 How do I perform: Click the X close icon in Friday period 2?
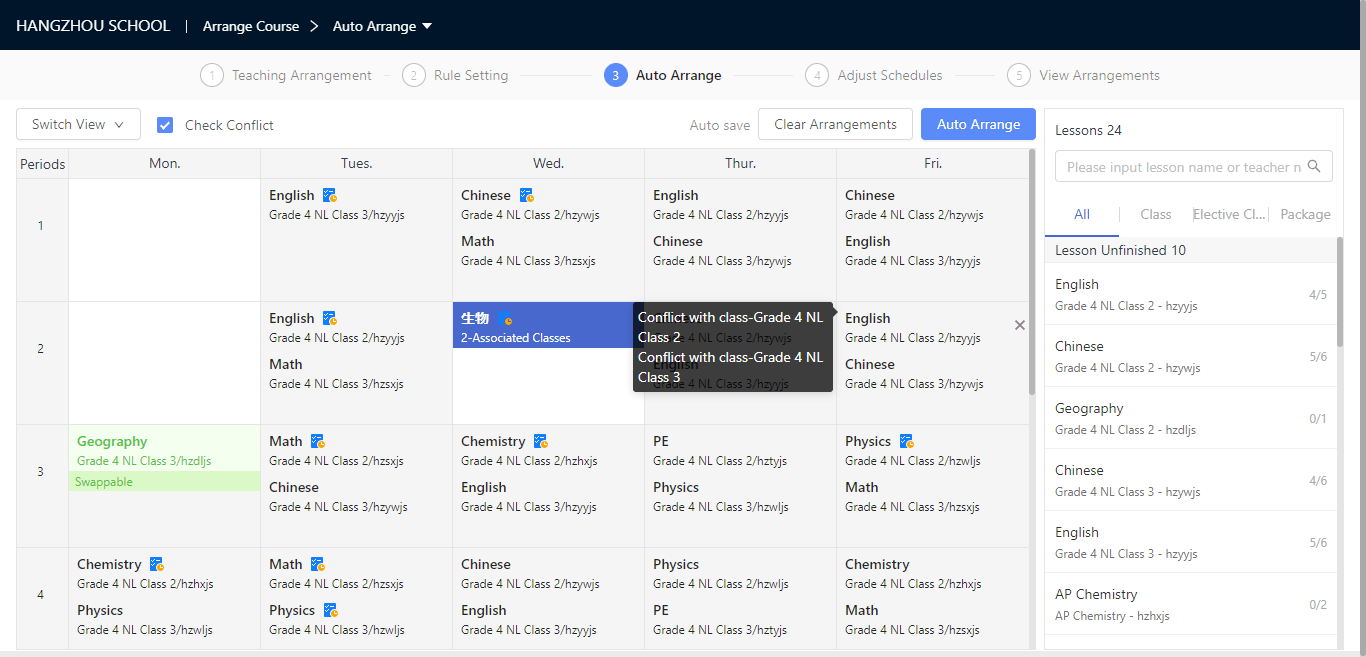pos(1020,325)
